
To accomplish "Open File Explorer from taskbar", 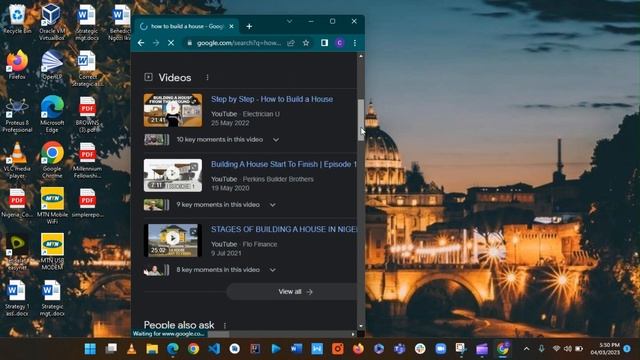I will [152, 349].
